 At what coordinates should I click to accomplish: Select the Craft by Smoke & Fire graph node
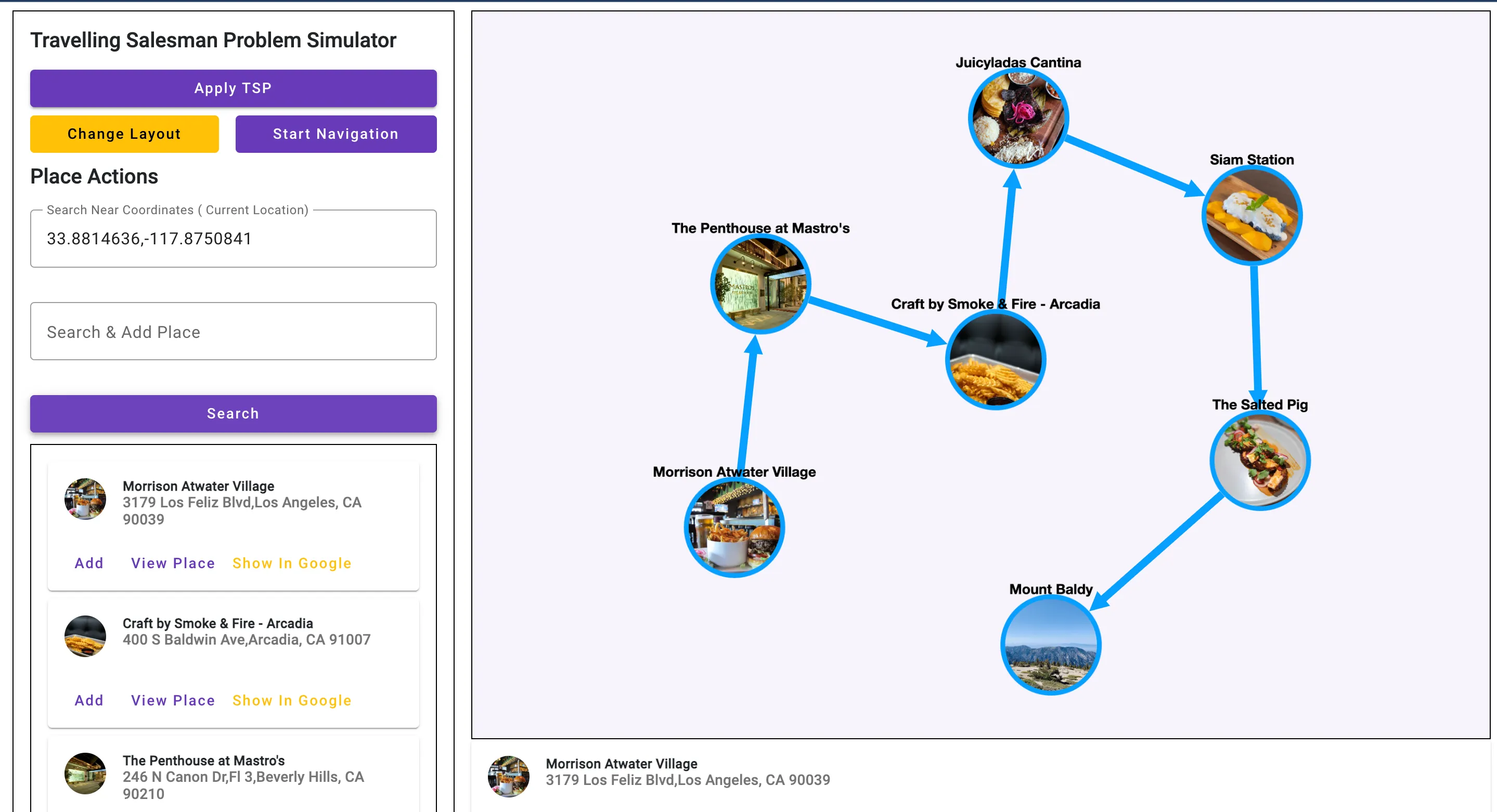pyautogui.click(x=996, y=360)
